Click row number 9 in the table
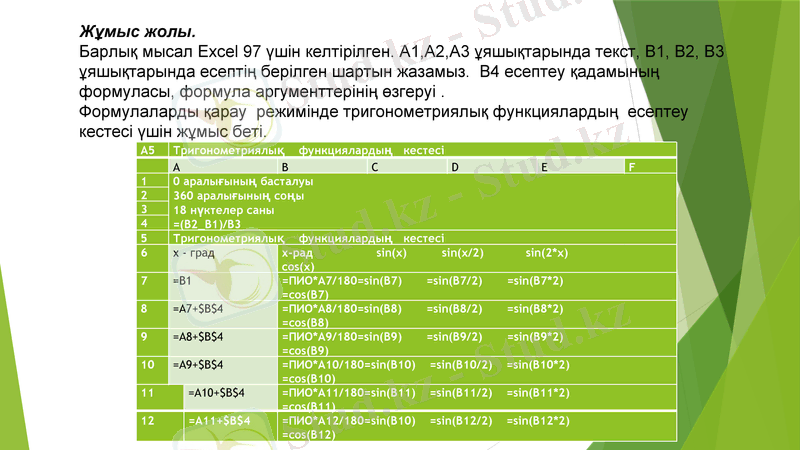This screenshot has height=450, width=800. pos(145,337)
